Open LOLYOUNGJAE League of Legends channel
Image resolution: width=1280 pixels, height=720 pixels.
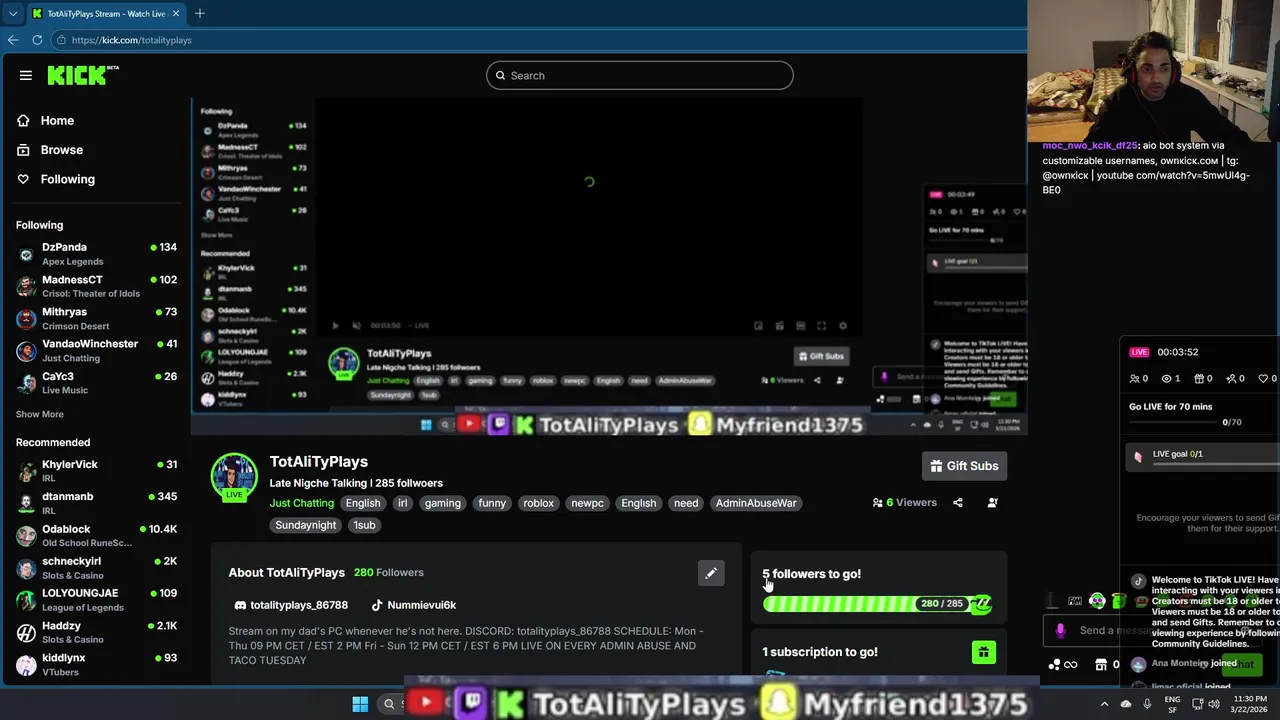coord(96,600)
